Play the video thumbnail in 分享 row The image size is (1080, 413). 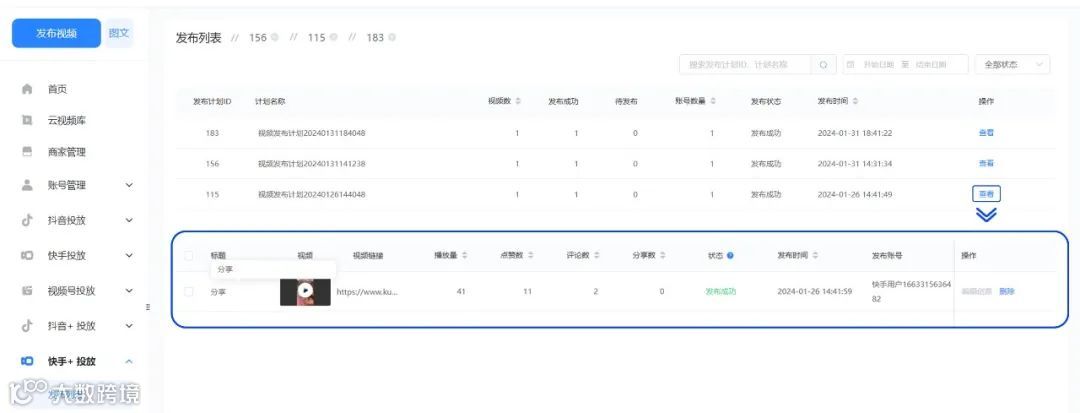point(305,292)
